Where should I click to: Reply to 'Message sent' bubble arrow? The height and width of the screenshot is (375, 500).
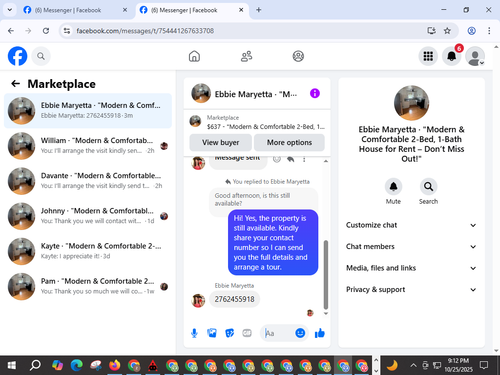[x=291, y=159]
